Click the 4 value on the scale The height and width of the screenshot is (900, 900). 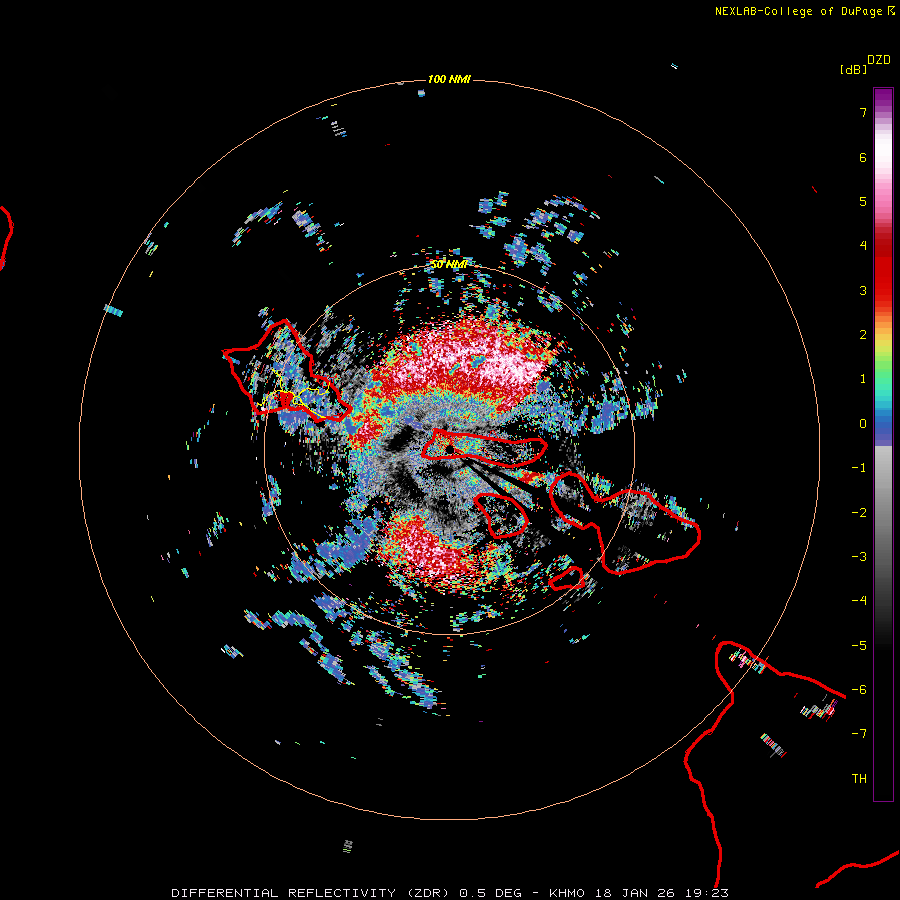point(863,246)
